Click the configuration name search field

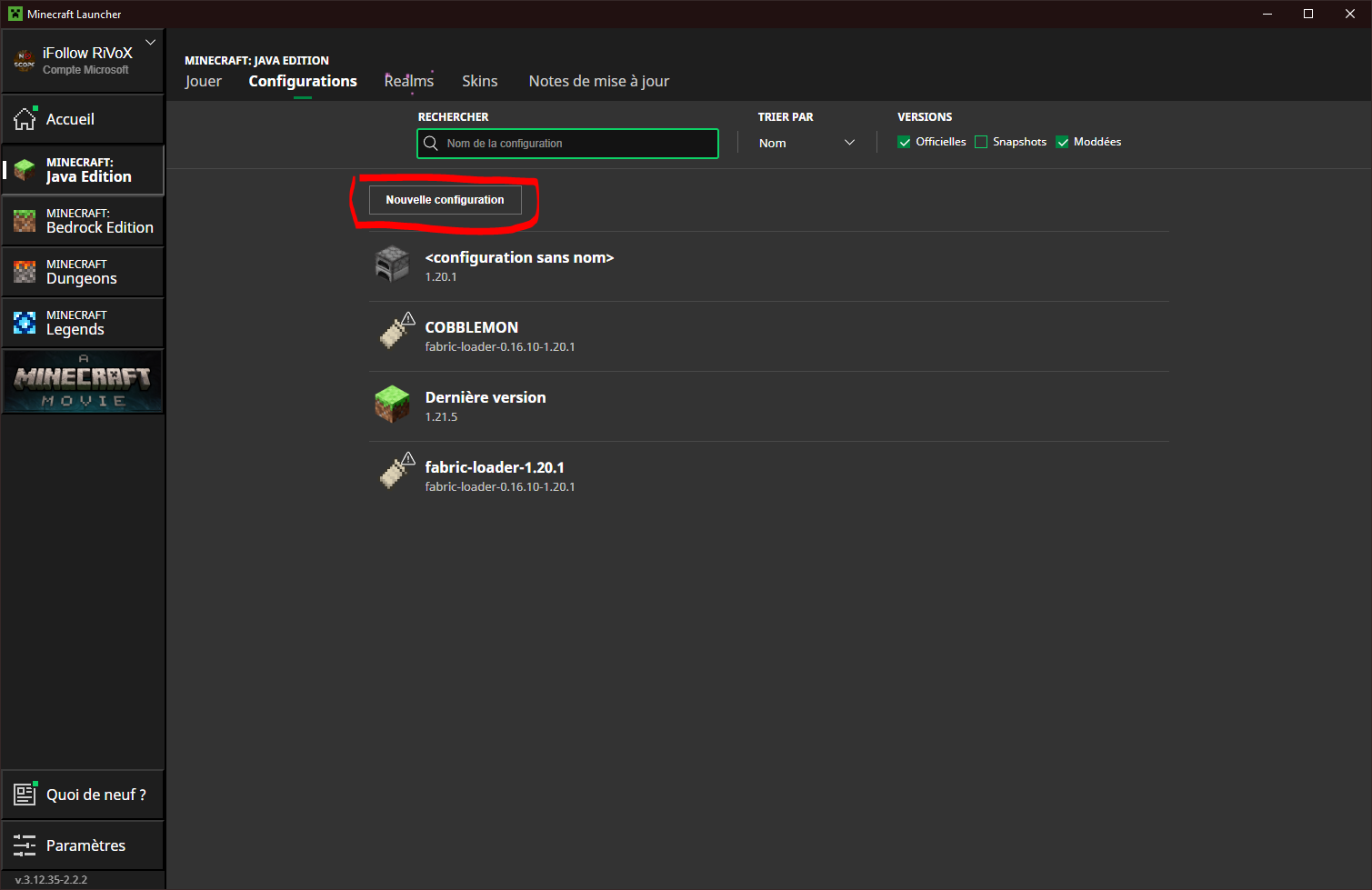point(567,144)
